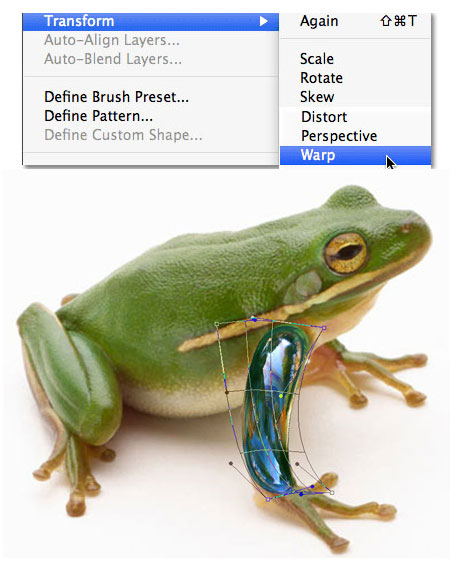The height and width of the screenshot is (564, 450).
Task: Click the warp mesh top-left corner handle
Action: pos(217,324)
